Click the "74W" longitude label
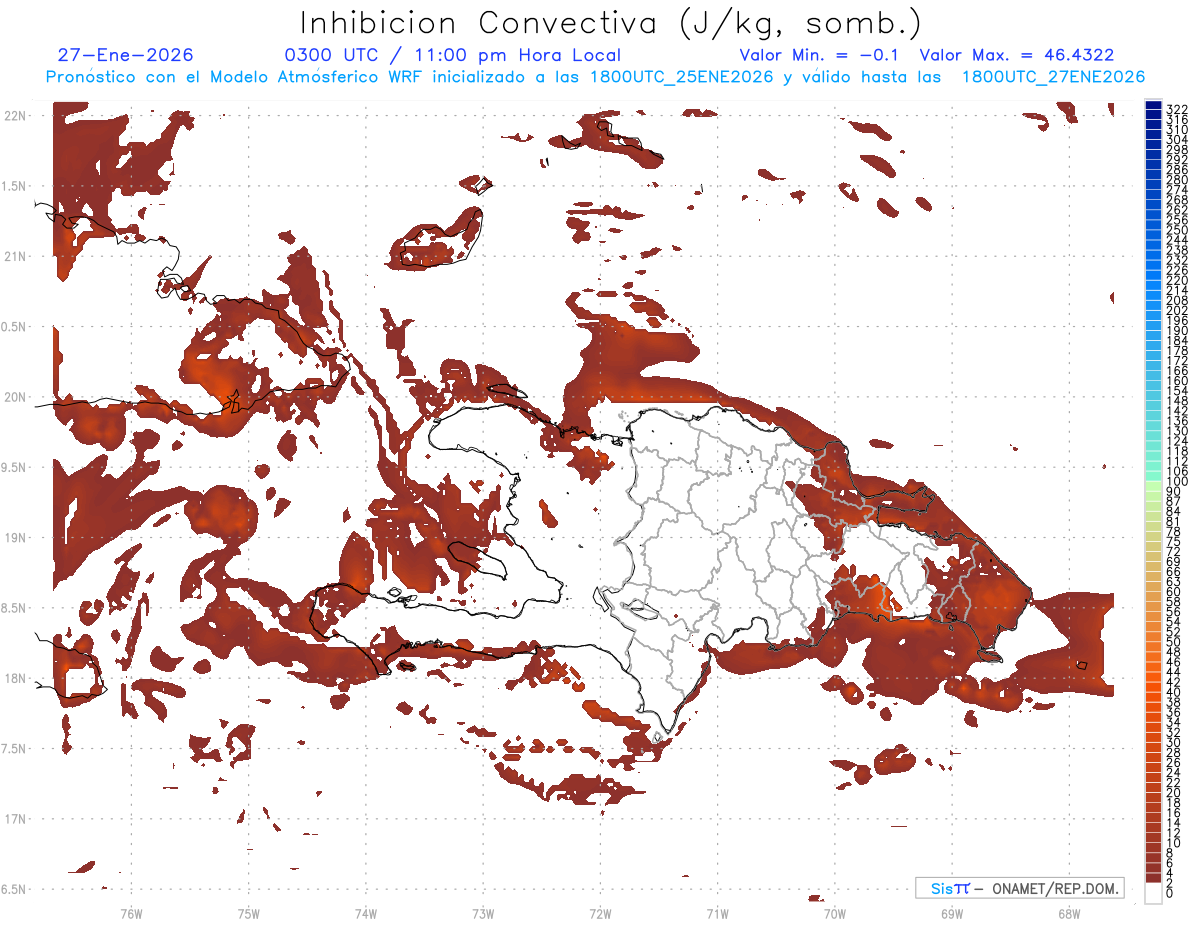This screenshot has height=927, width=1200. [x=366, y=913]
